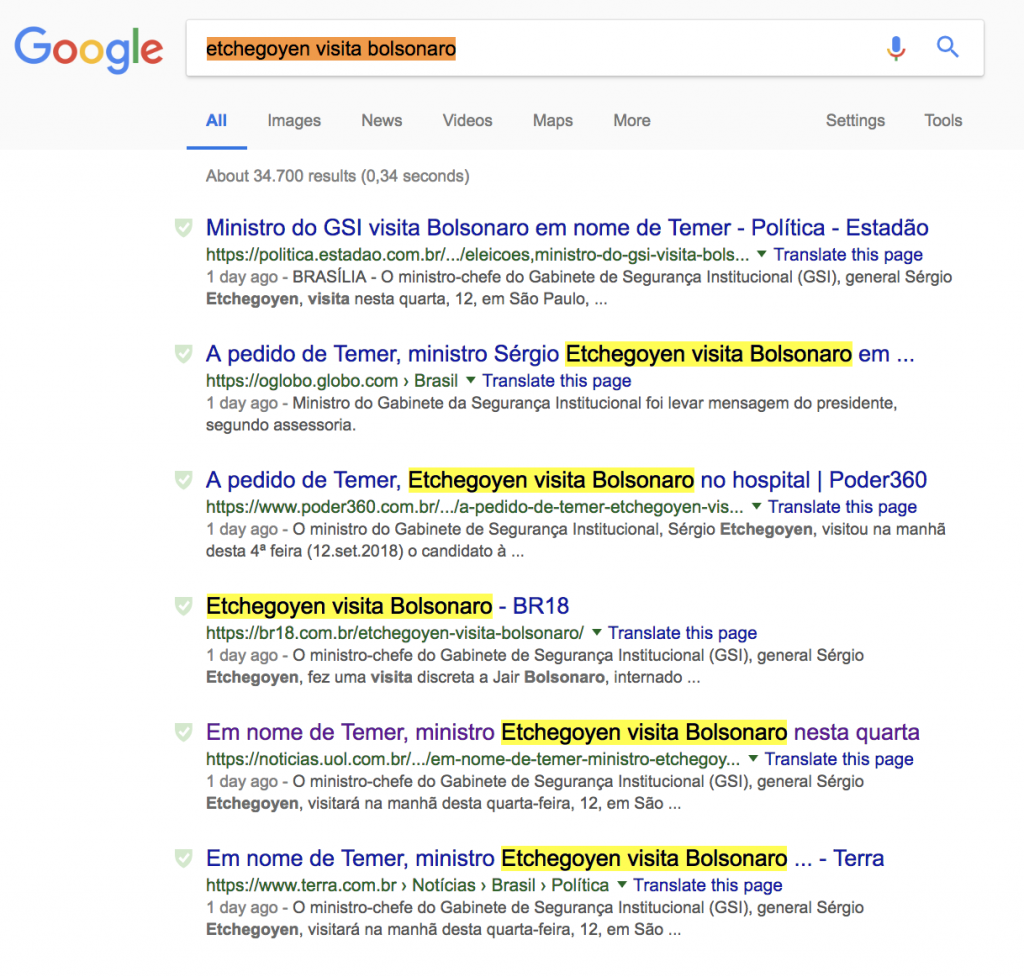Open the Poder360 result headline
1024x977 pixels.
coord(566,480)
